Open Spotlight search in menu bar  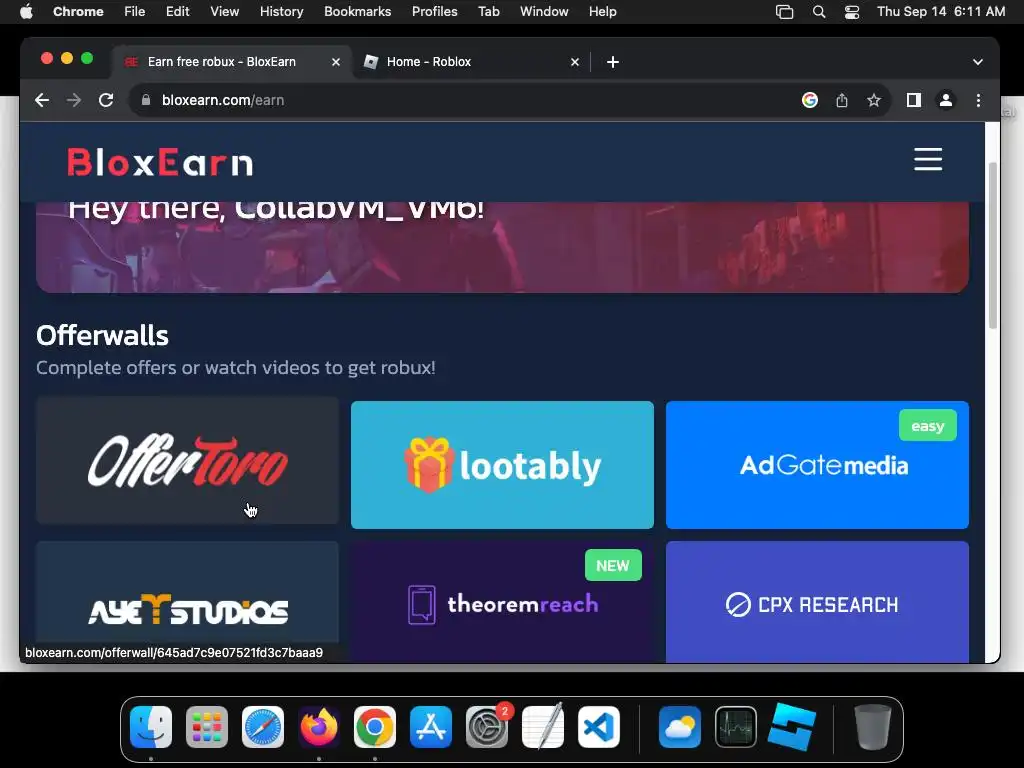tap(819, 11)
